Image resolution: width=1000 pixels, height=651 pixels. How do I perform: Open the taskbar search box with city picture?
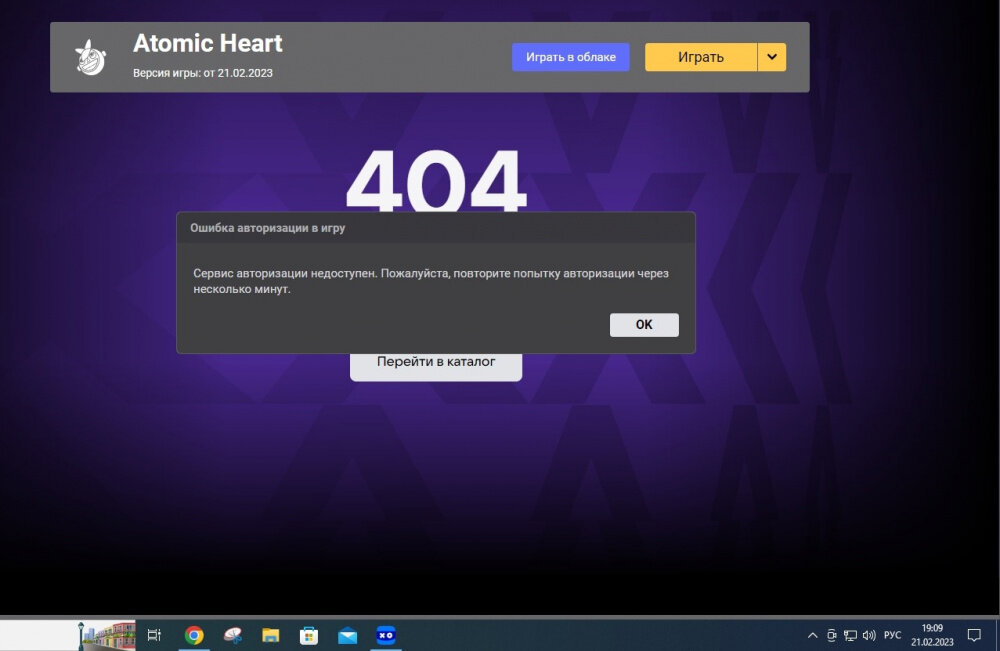pyautogui.click(x=68, y=635)
